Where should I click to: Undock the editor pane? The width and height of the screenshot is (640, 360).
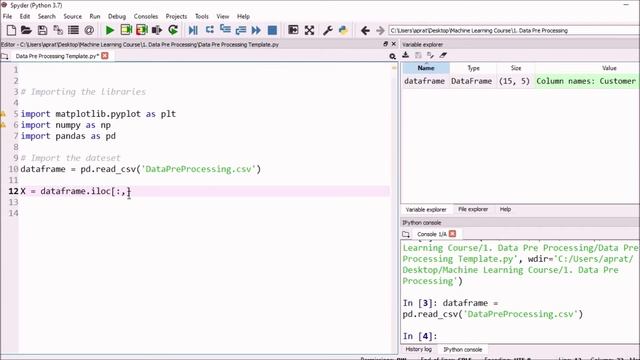point(385,44)
